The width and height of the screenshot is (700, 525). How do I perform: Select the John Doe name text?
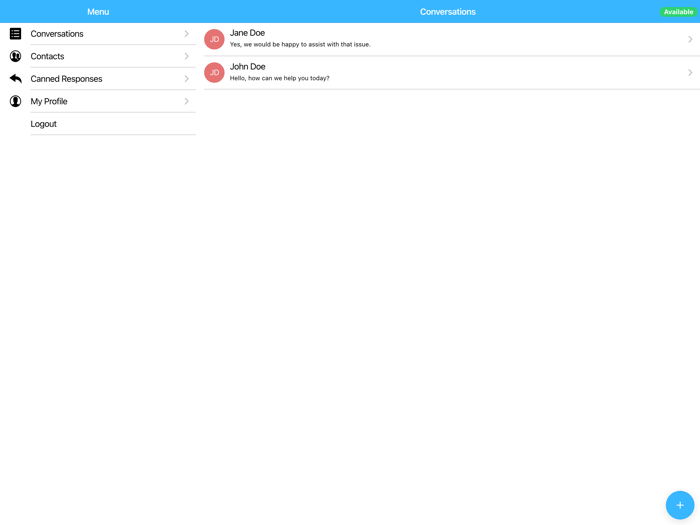point(247,67)
